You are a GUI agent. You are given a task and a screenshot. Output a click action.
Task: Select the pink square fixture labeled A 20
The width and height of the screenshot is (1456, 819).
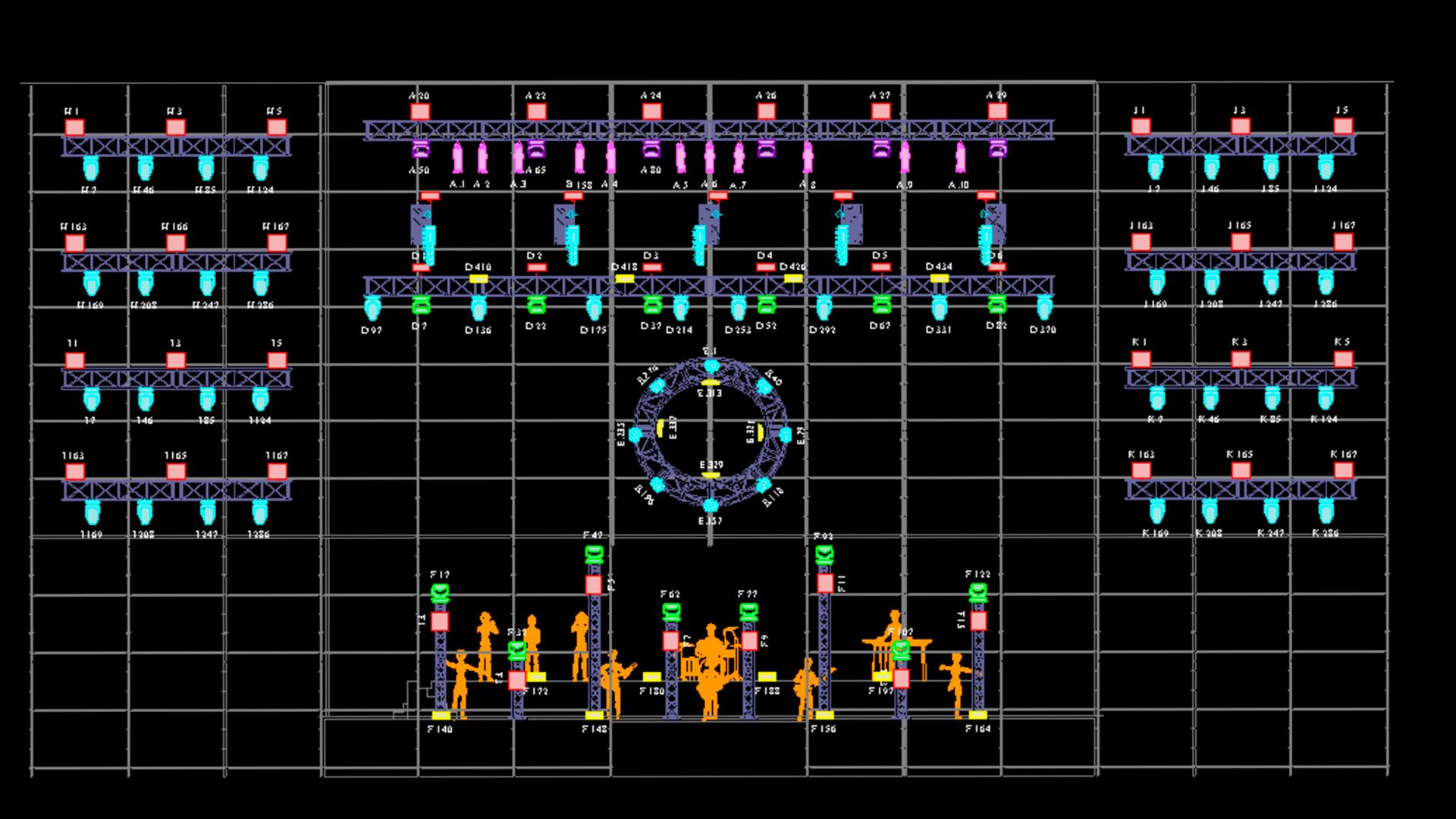pos(420,112)
